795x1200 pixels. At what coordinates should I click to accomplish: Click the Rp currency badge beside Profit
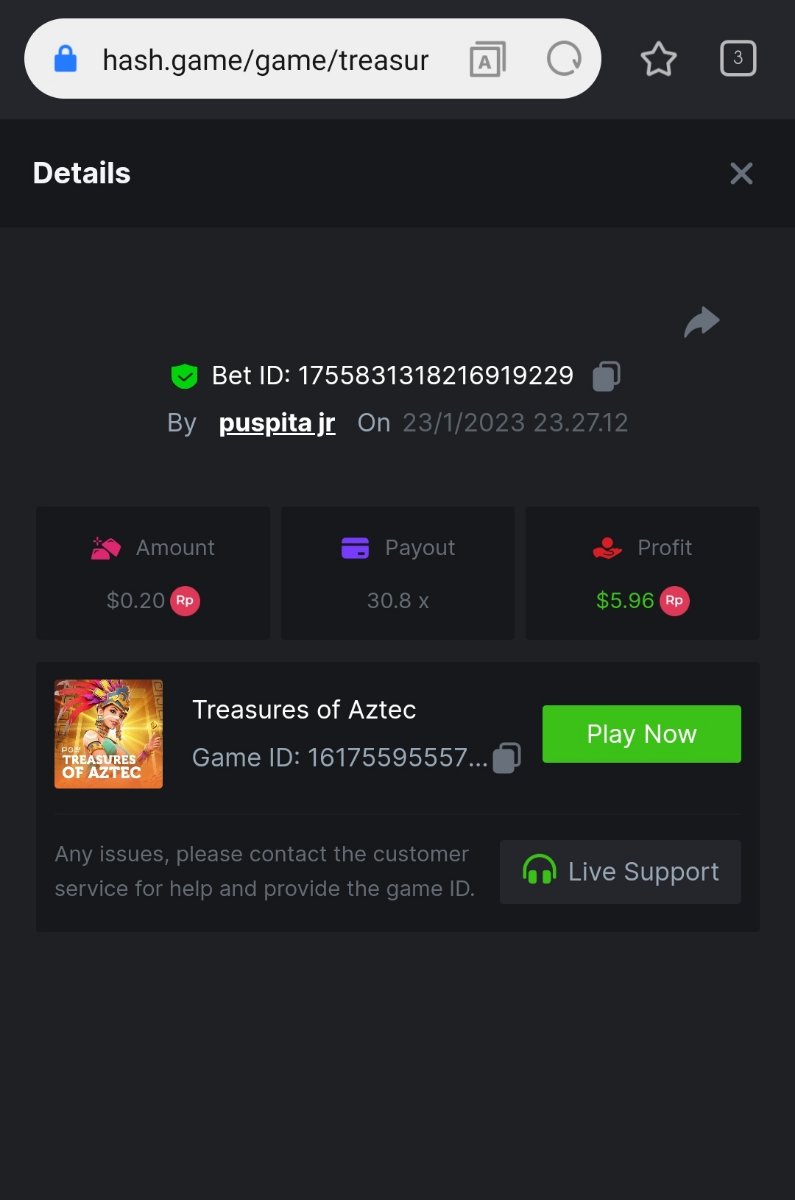pos(675,601)
